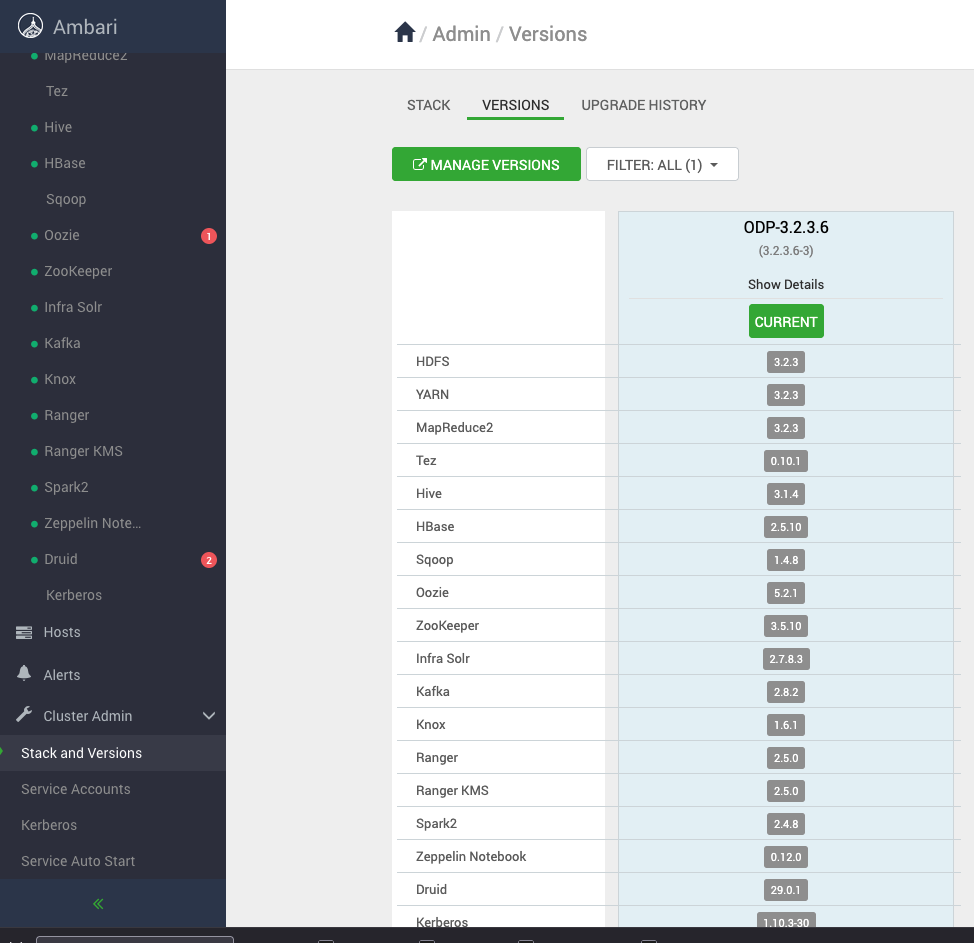
Task: Click HBase version badge 2.5.10
Action: point(786,527)
